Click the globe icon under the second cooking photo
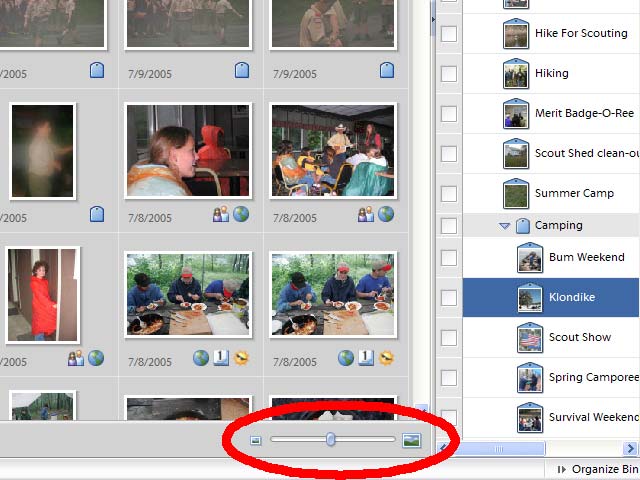Screen dimensions: 640x480 point(346,358)
